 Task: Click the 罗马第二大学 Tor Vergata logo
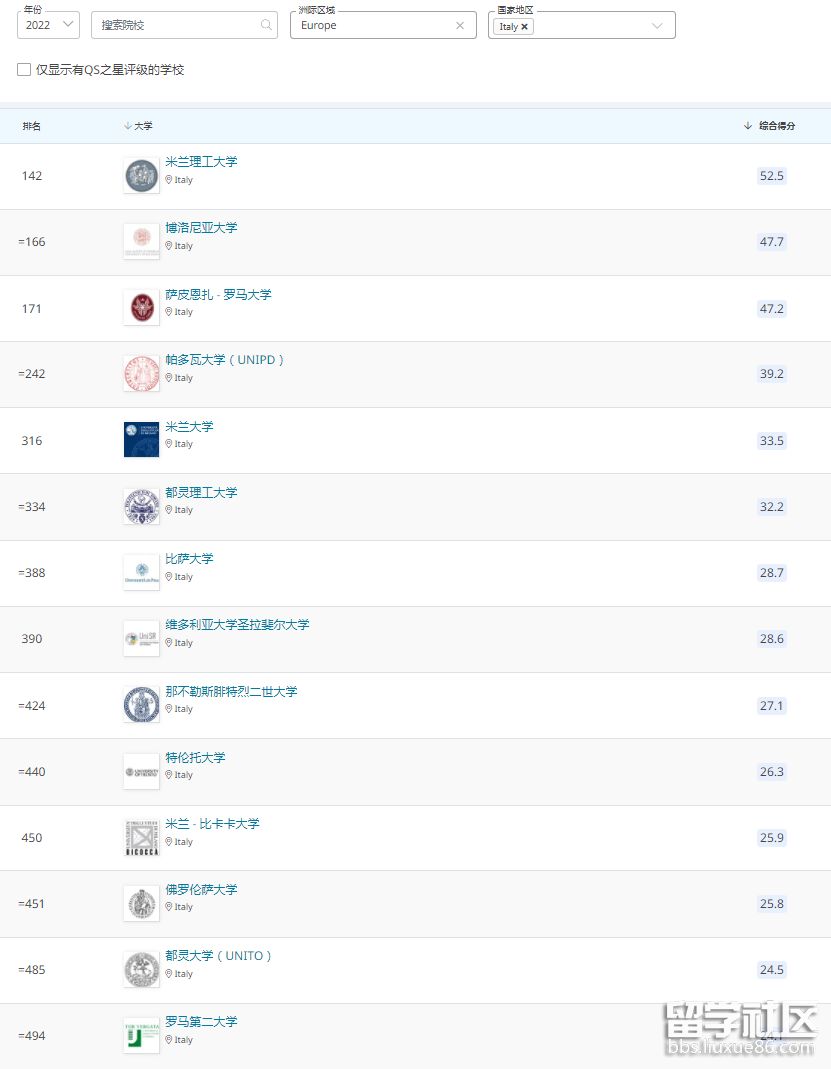coord(141,1035)
